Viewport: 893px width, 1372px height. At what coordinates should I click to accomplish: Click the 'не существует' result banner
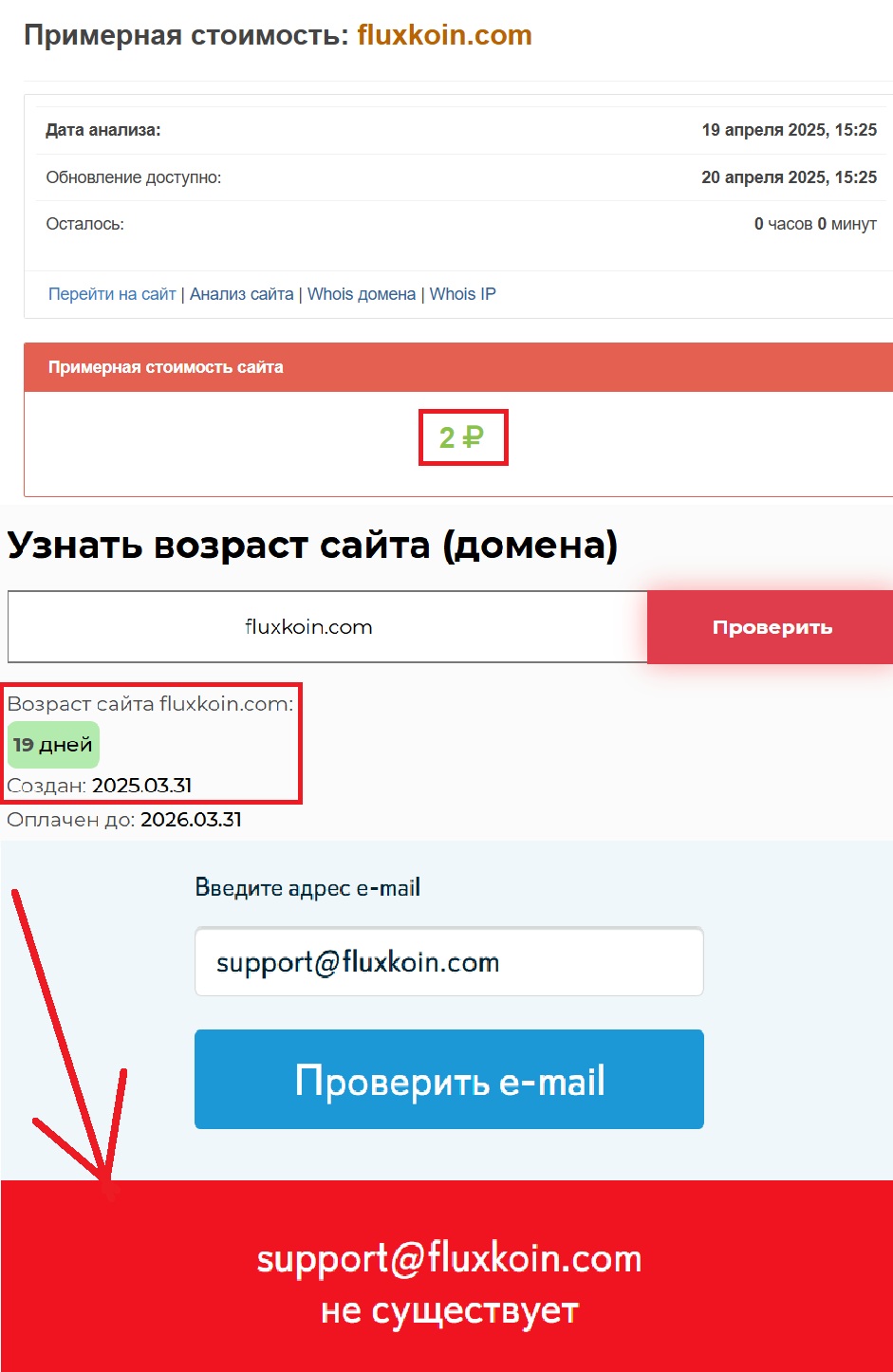[x=447, y=1276]
